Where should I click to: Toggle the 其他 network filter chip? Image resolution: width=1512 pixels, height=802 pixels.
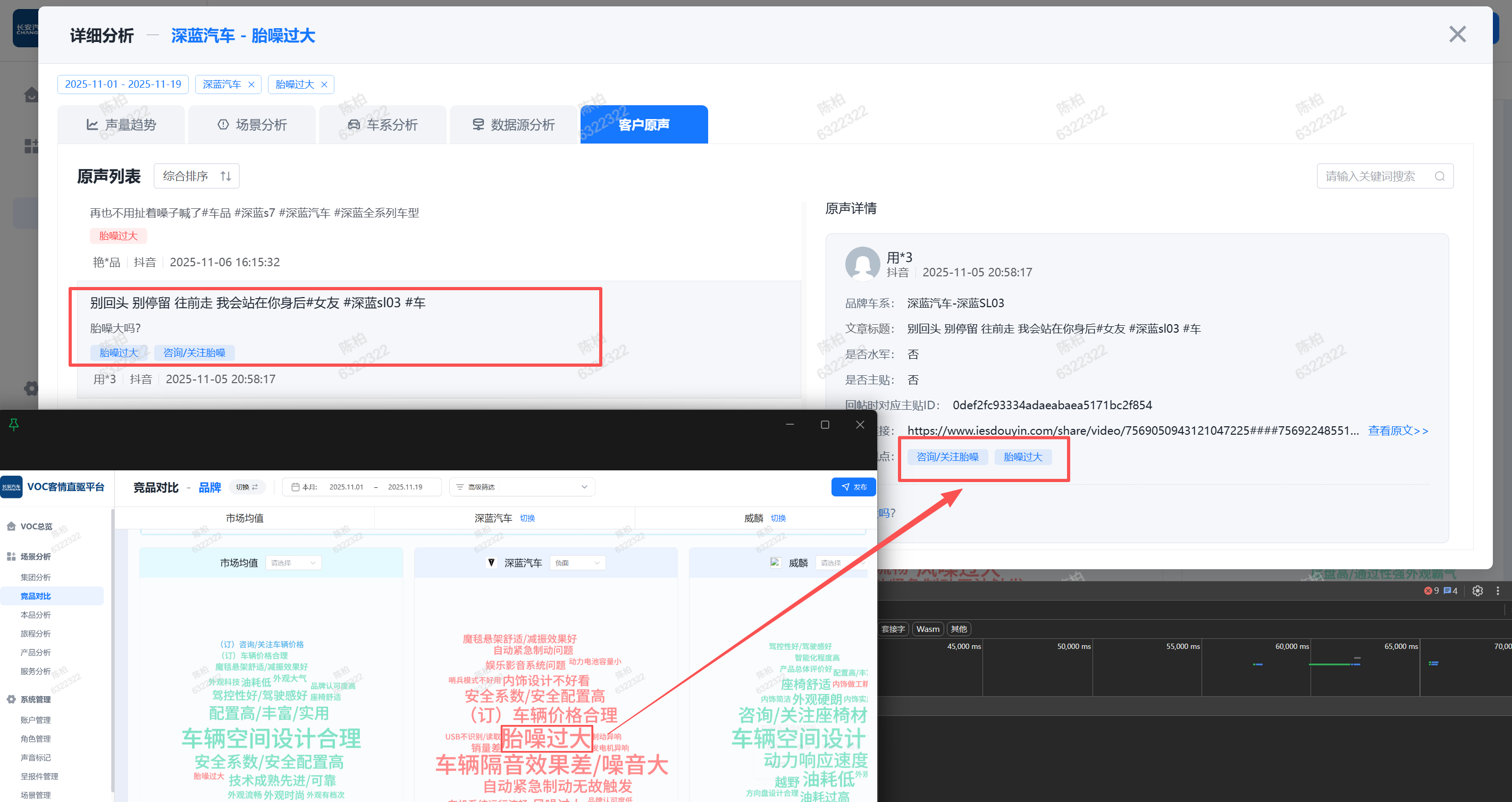959,629
